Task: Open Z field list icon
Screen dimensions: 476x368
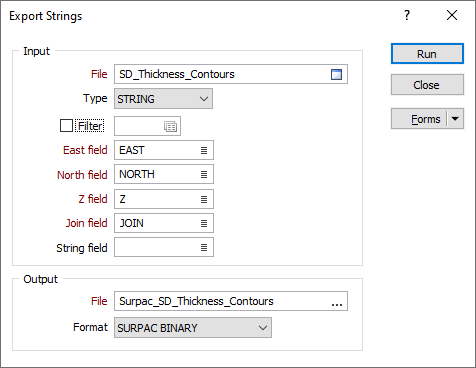Action: pyautogui.click(x=204, y=199)
